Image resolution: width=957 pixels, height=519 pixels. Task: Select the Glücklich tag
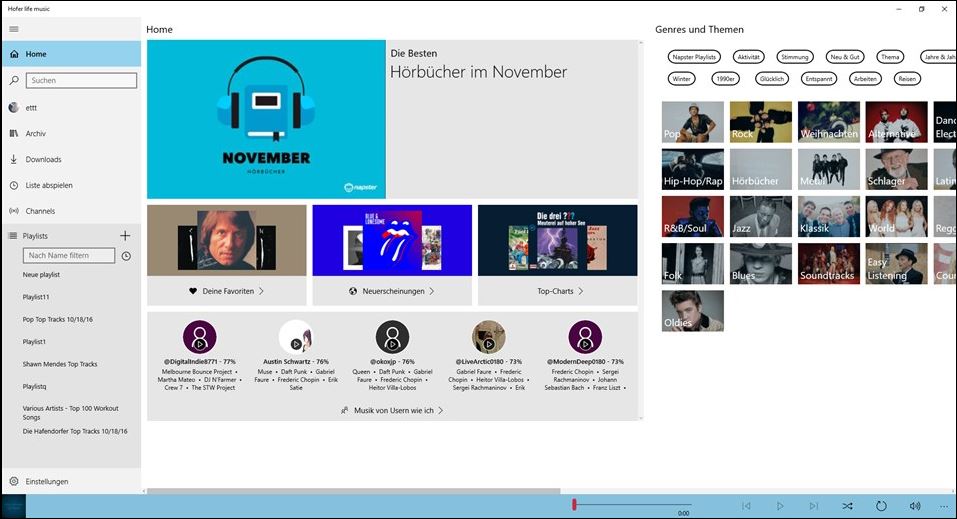[x=772, y=79]
